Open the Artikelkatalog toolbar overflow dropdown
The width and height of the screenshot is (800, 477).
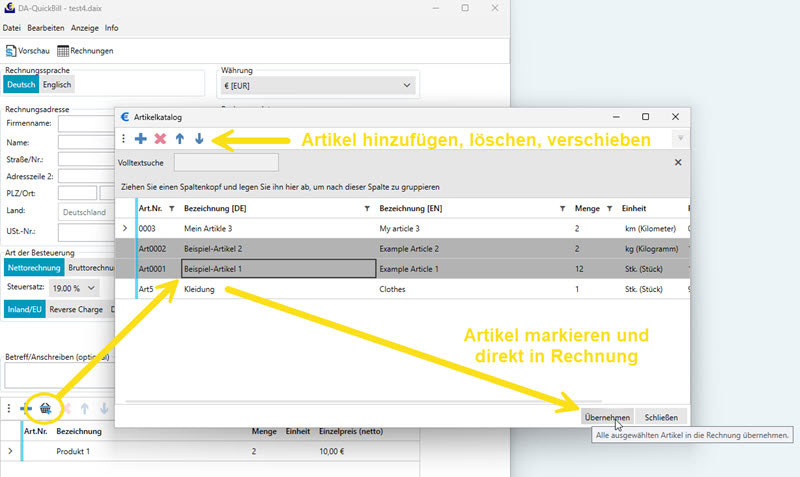[680, 138]
